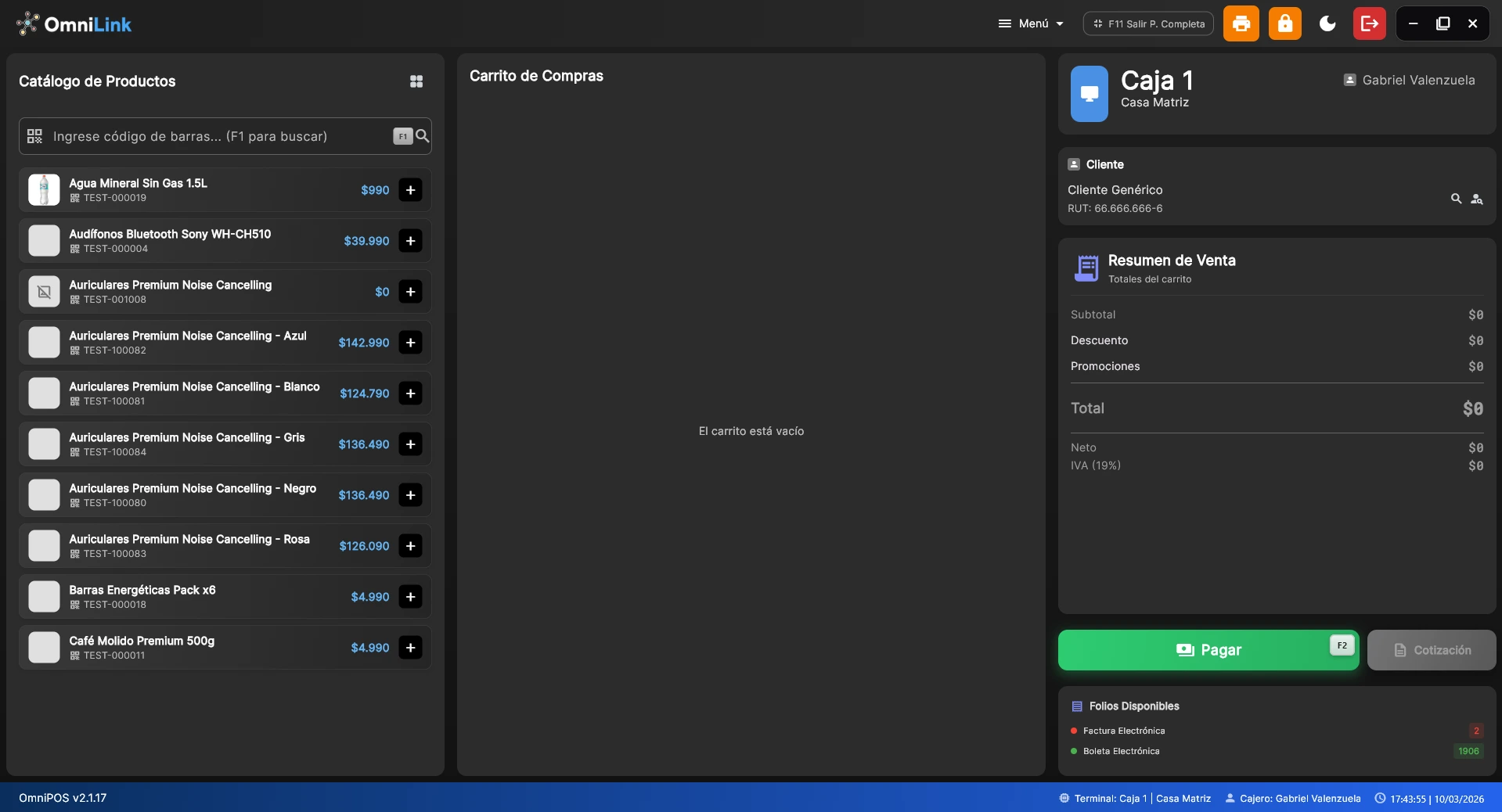The height and width of the screenshot is (812, 1502).
Task: Add Auriculares Noise Cancelling Azul to cart
Action: point(410,343)
